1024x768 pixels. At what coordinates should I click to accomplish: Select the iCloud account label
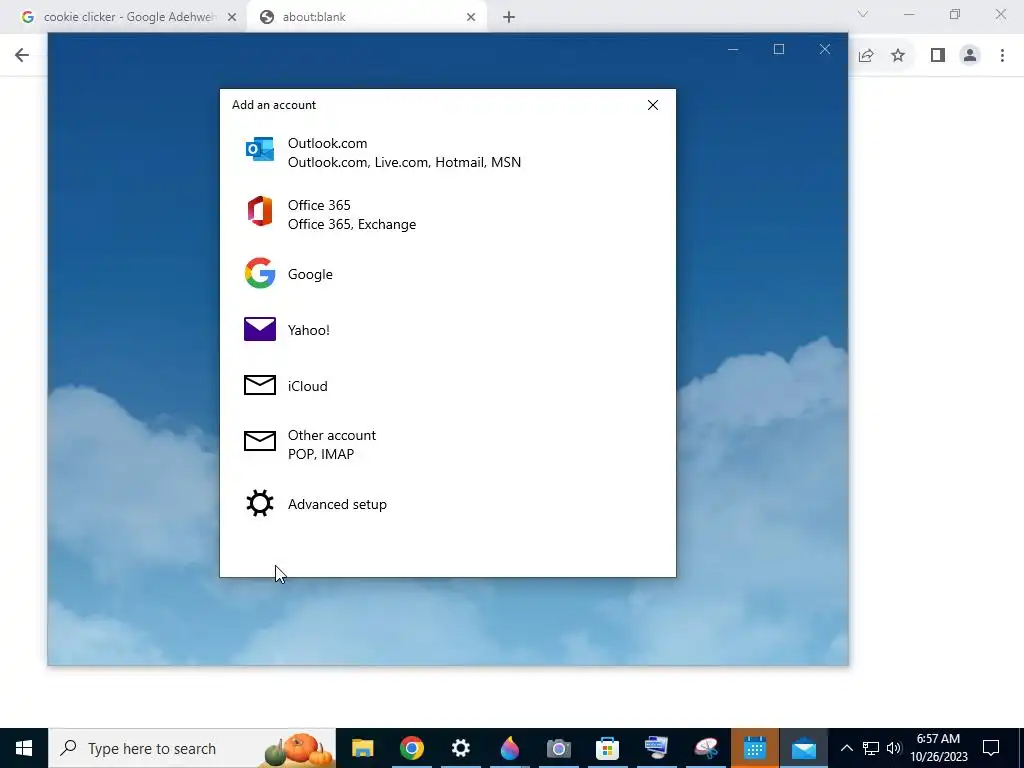click(308, 386)
